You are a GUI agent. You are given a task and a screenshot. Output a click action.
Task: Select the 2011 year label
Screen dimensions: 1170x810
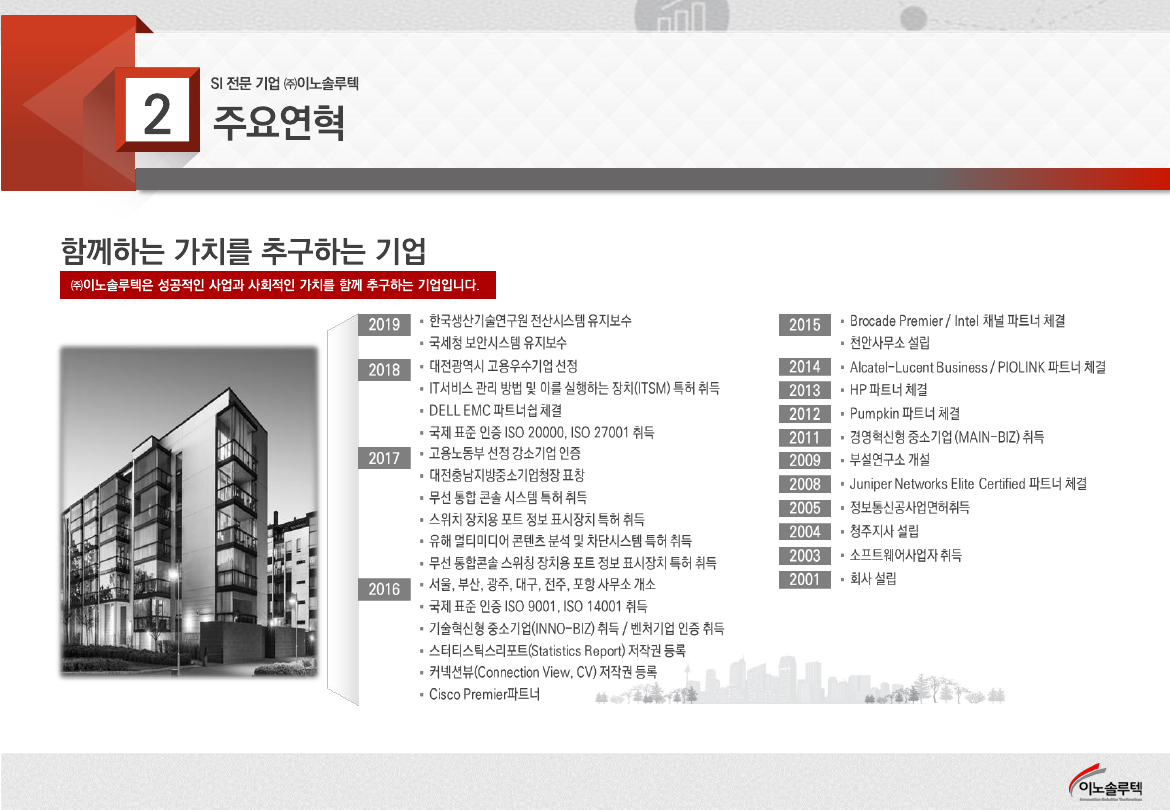(804, 437)
